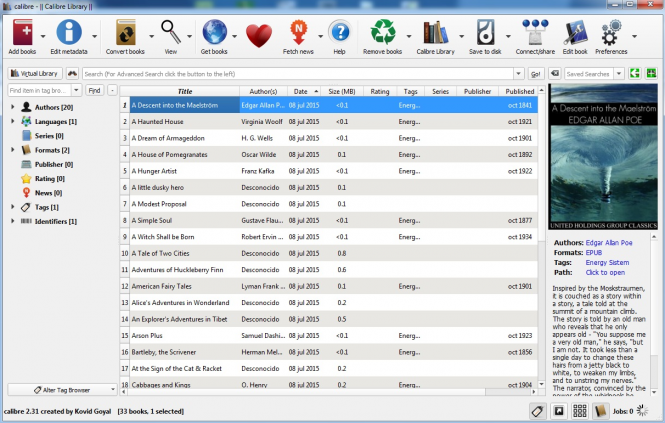
Task: Click the collapse all minus button
Action: point(112,90)
